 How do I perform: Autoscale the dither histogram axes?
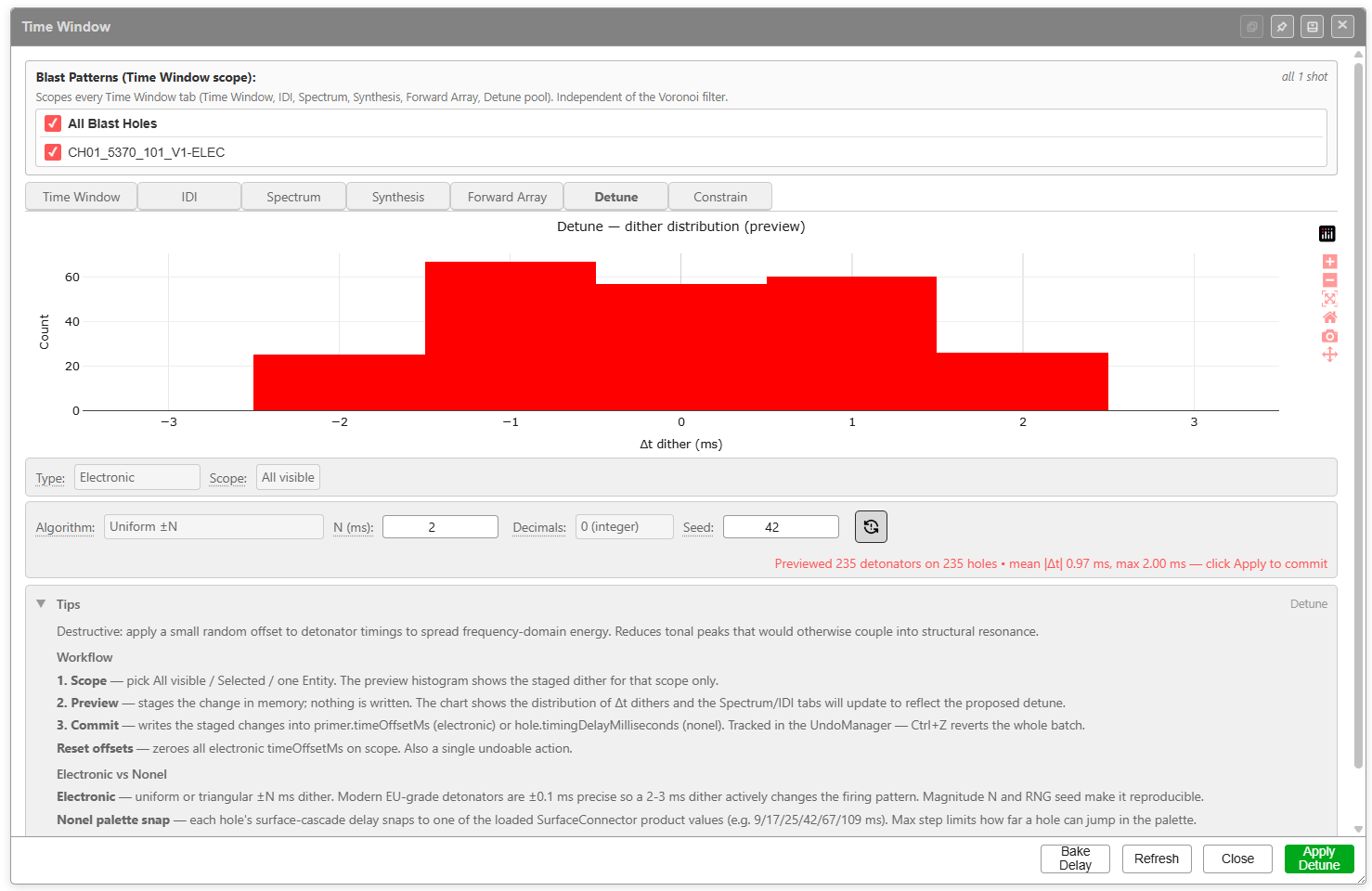[x=1329, y=299]
